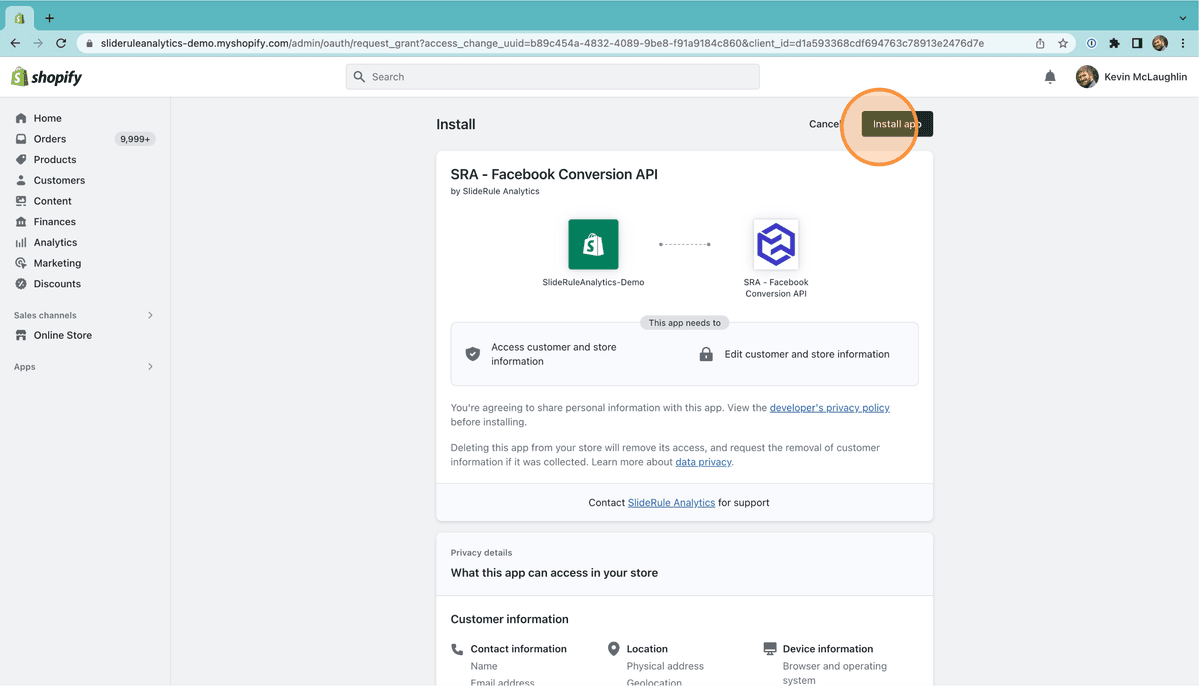Open the SlideRule Analytics support link

(671, 503)
